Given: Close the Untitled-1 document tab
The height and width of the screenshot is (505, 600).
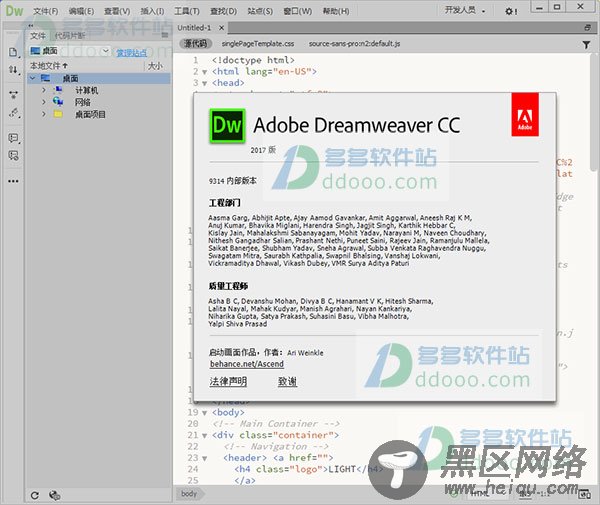Looking at the screenshot, I should [x=221, y=28].
